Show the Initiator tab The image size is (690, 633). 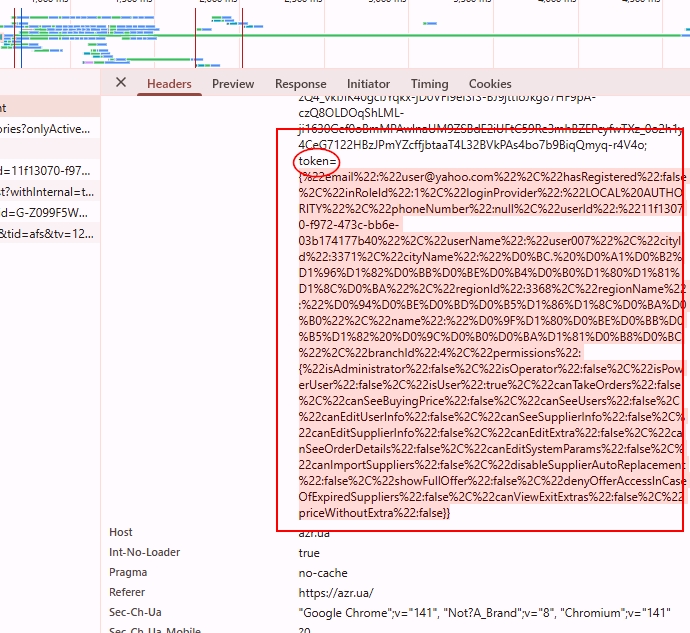click(368, 84)
